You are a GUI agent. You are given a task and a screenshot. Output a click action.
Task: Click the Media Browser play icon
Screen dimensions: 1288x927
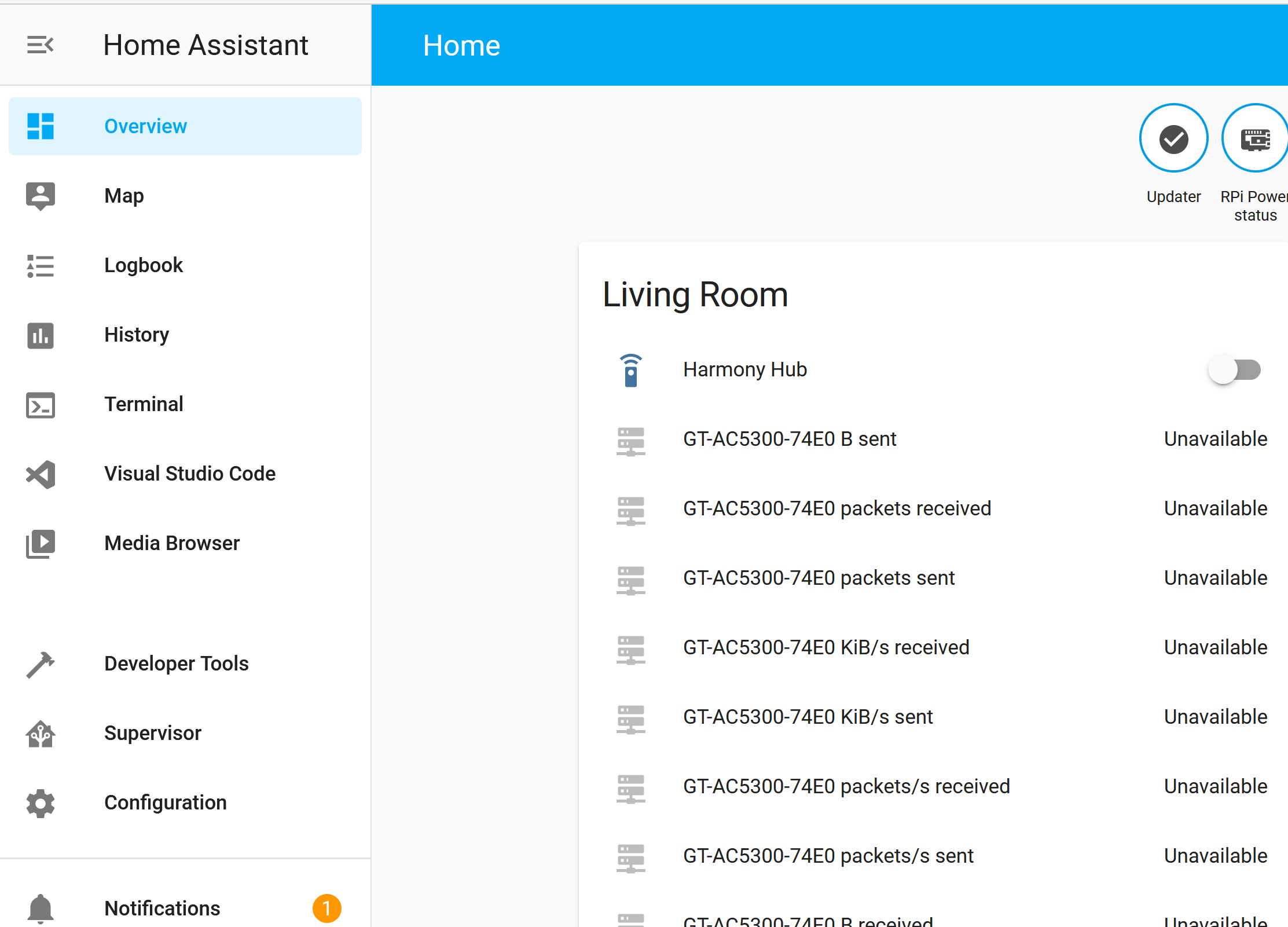pyautogui.click(x=41, y=544)
